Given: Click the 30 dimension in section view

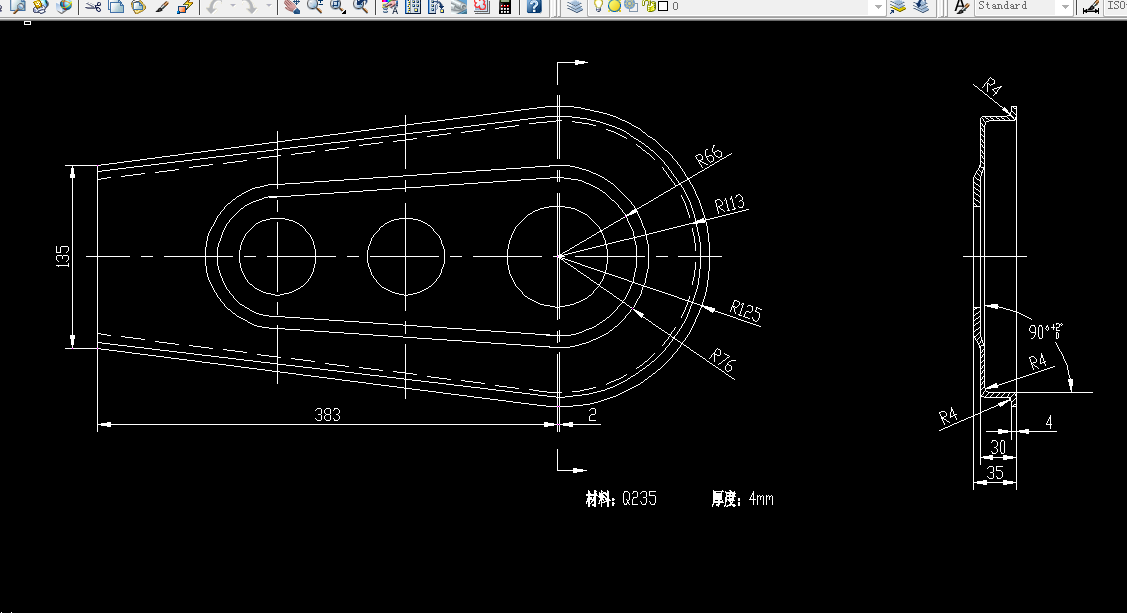Looking at the screenshot, I should pos(998,448).
